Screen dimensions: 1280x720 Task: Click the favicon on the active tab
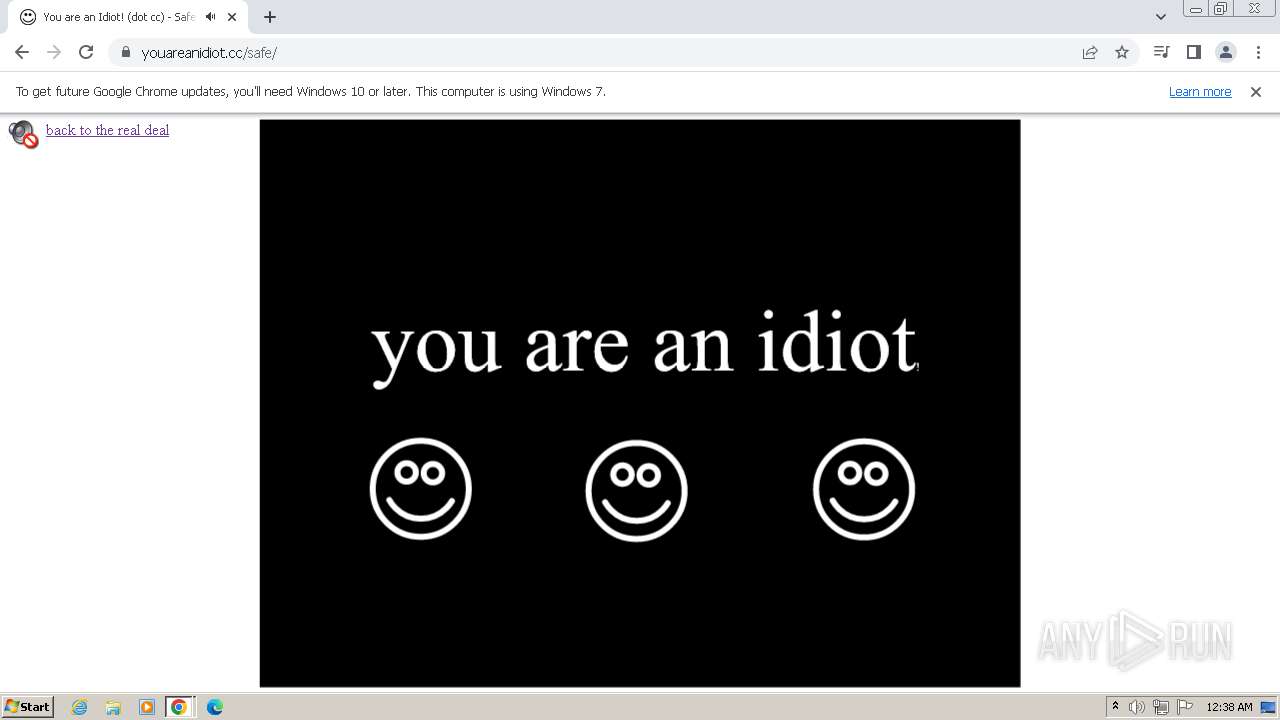coord(28,17)
